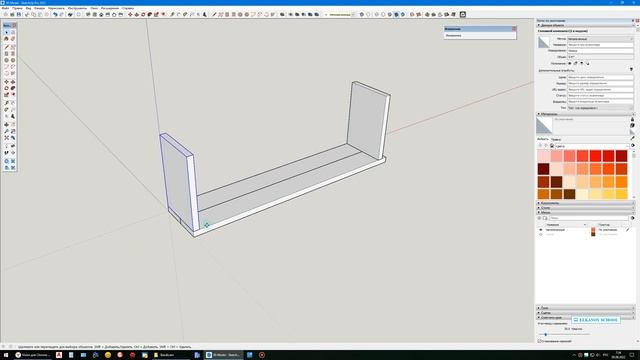Choose the Arc tool in left toolbar
The width and height of the screenshot is (640, 360).
pyautogui.click(x=7, y=67)
